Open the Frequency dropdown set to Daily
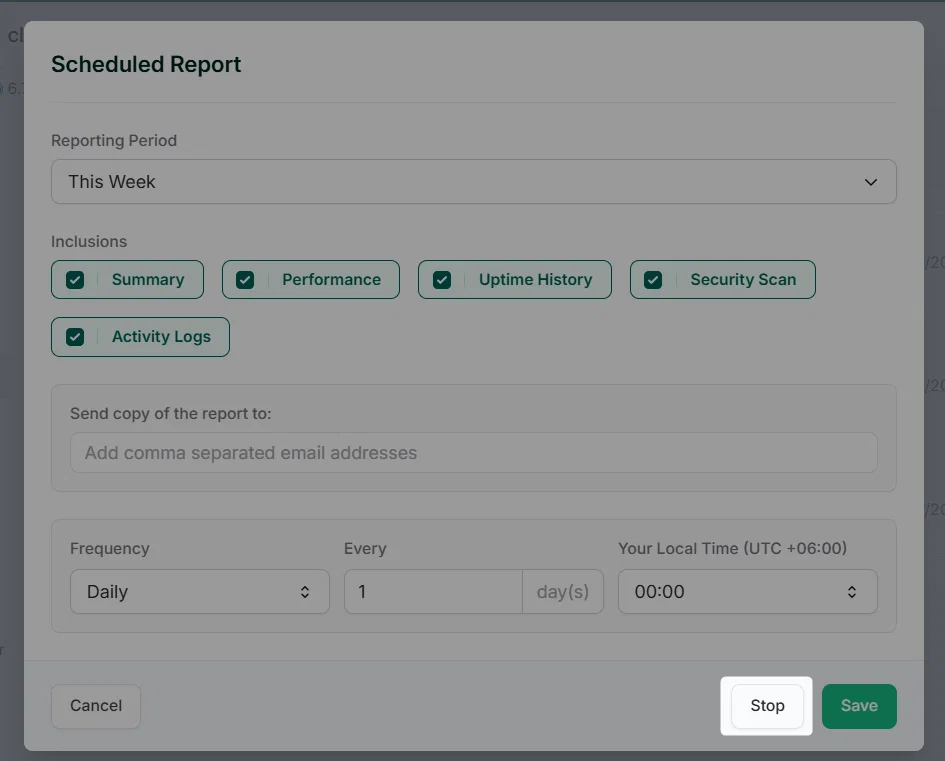Viewport: 945px width, 761px height. [199, 592]
